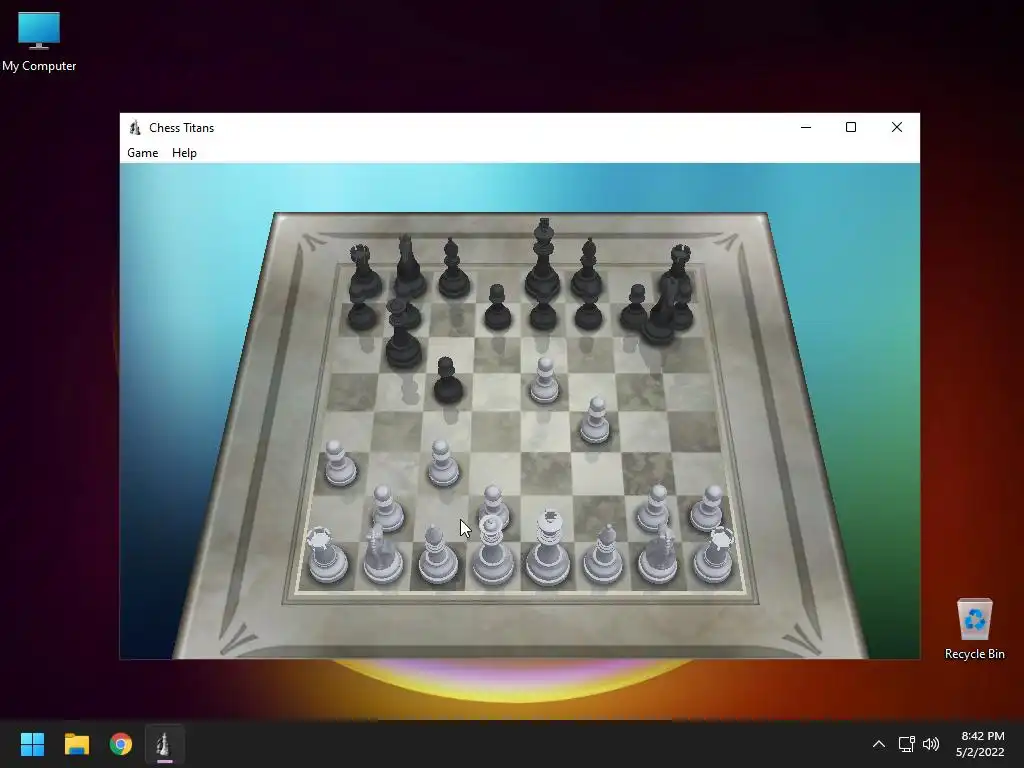The image size is (1024, 768).
Task: Click the black pawn on d7
Action: point(498,307)
